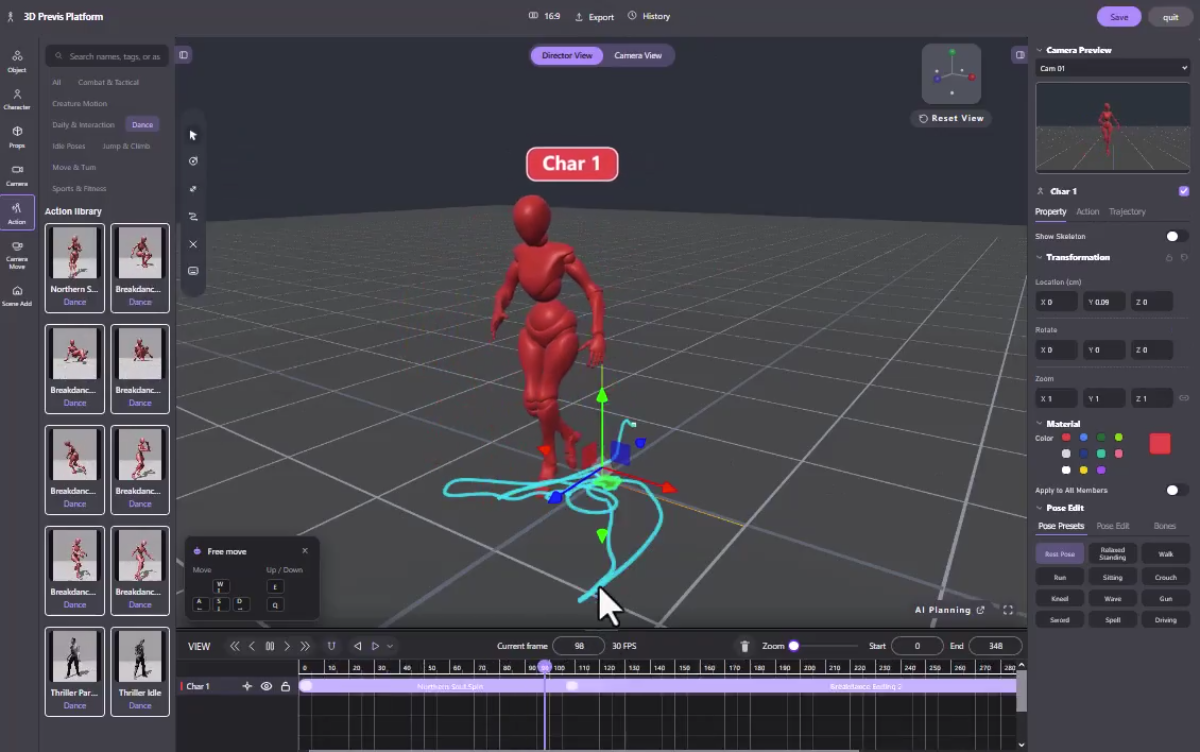The width and height of the screenshot is (1200, 752).
Task: Toggle Apply to All Members switch
Action: pos(1177,490)
